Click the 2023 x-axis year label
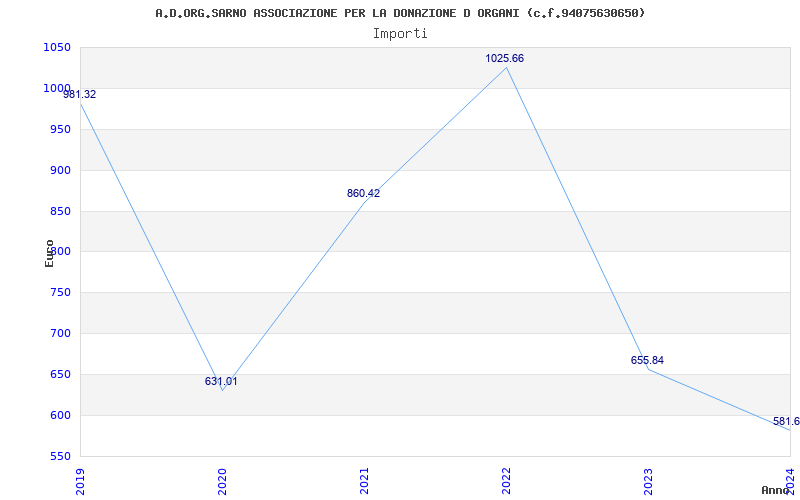 click(648, 481)
